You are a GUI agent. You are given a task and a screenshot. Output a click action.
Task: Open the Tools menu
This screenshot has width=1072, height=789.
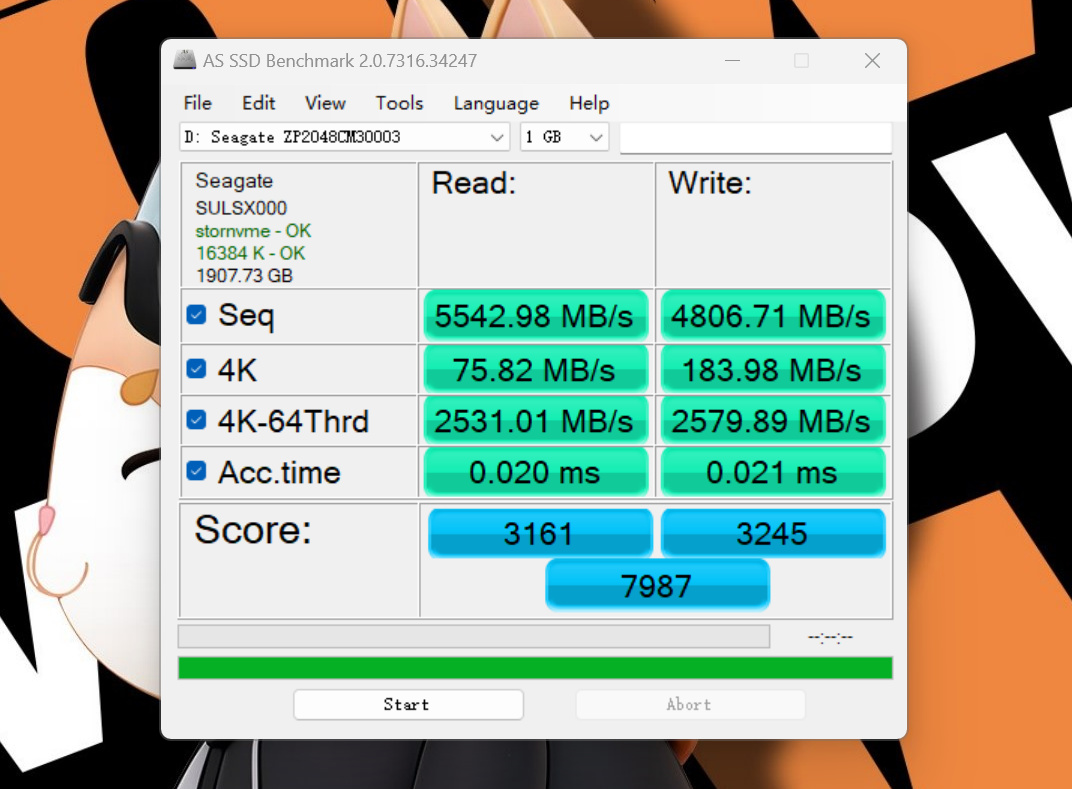399,103
